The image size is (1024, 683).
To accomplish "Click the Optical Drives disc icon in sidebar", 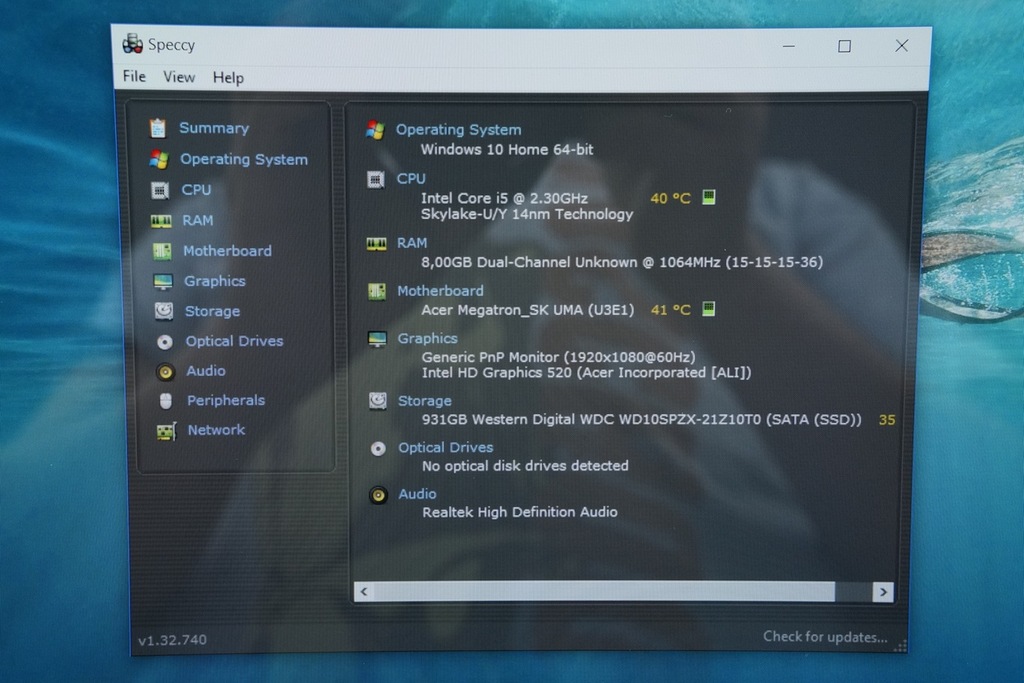I will pos(165,342).
